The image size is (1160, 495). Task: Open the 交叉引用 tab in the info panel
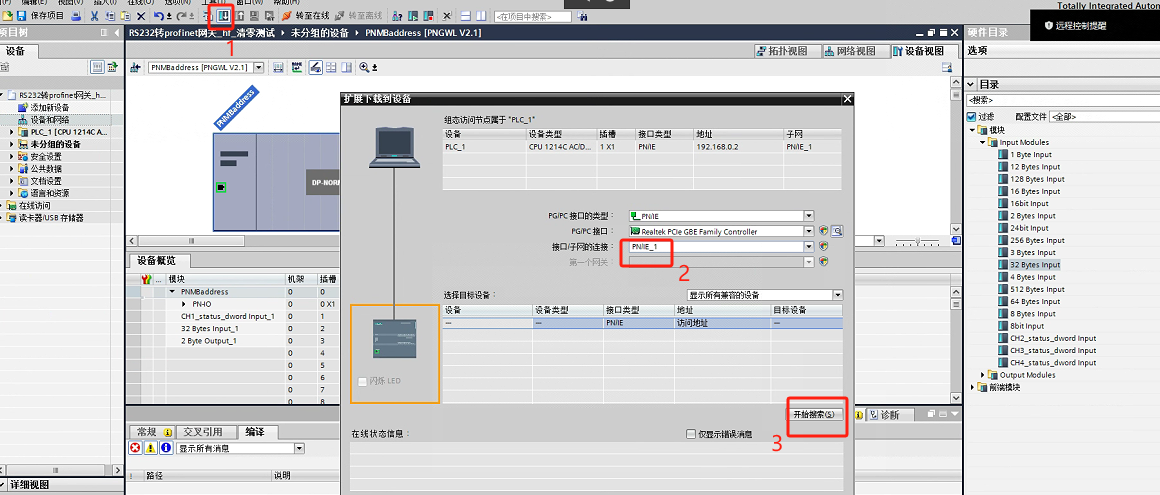[203, 432]
